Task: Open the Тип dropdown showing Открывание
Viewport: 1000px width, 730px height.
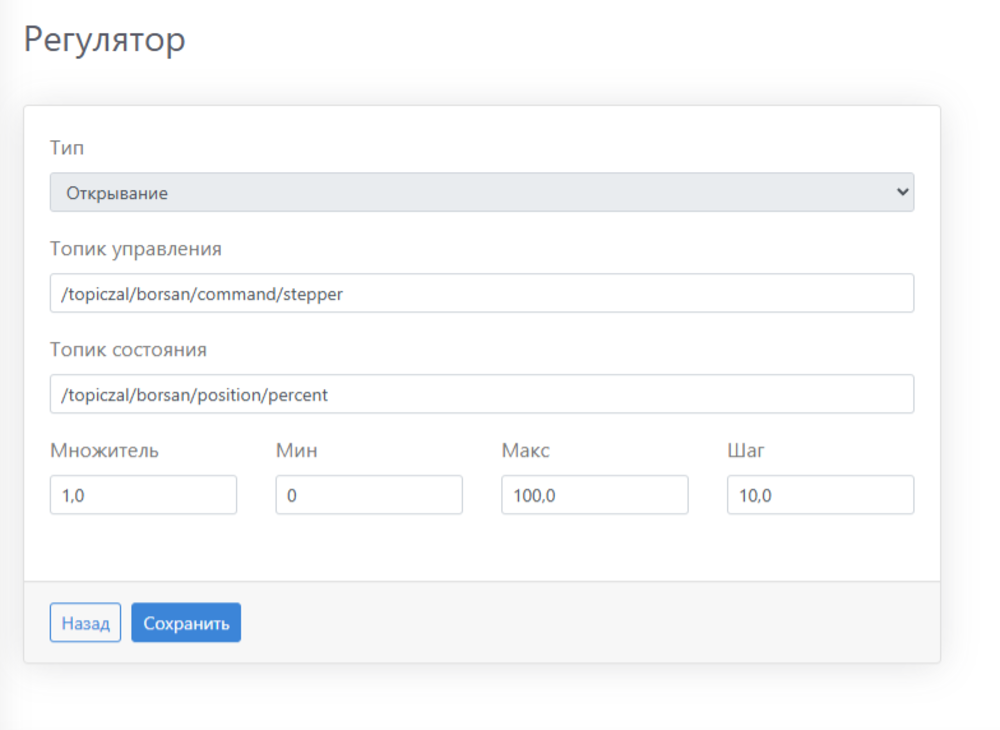Action: (482, 192)
